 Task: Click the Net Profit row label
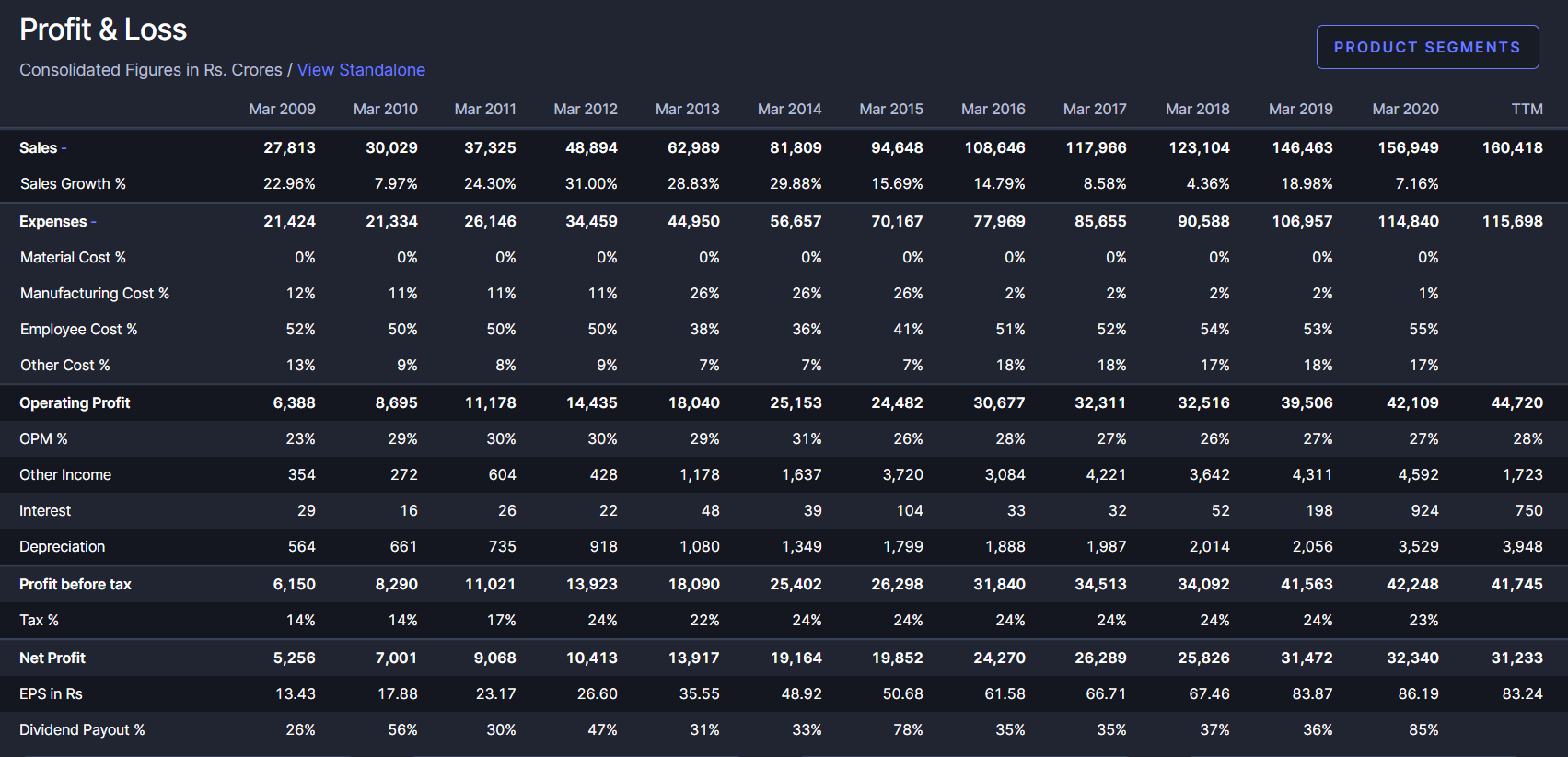point(52,658)
